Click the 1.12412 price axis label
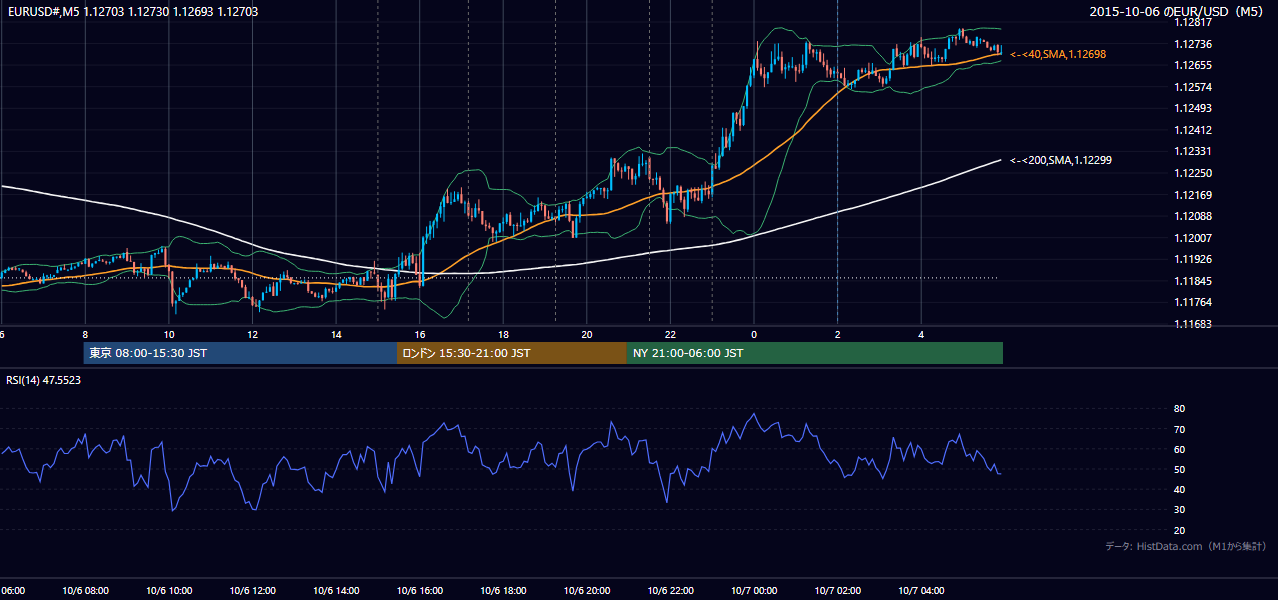 pyautogui.click(x=1194, y=130)
